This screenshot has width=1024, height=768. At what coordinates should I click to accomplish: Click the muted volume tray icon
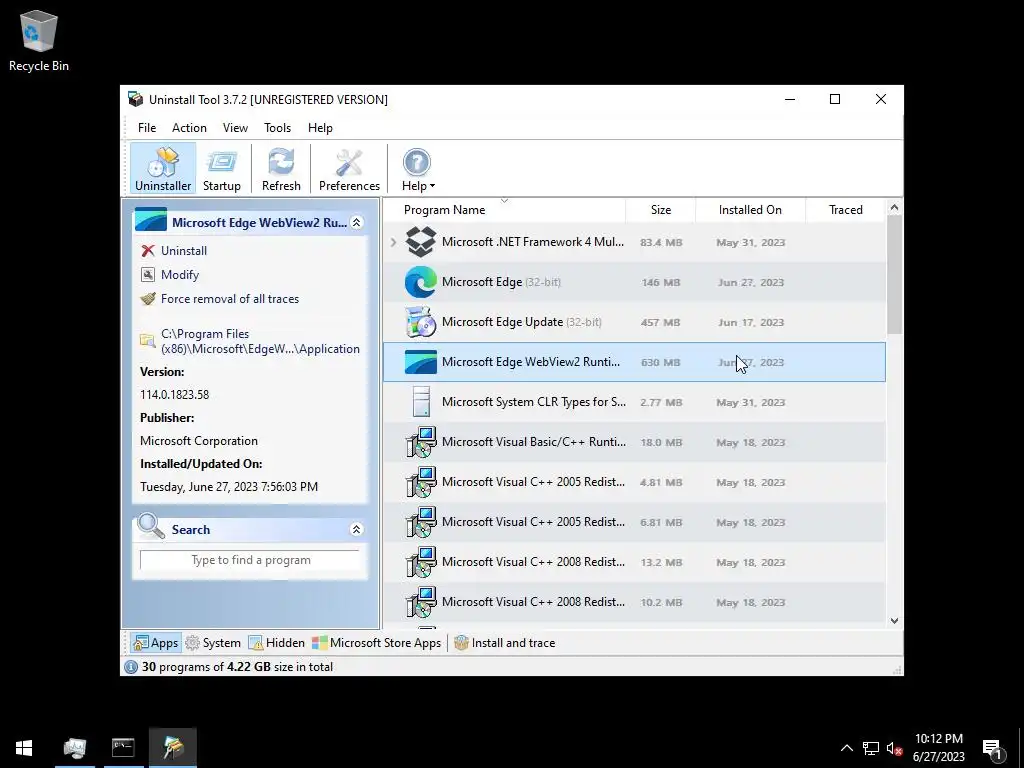pos(894,748)
